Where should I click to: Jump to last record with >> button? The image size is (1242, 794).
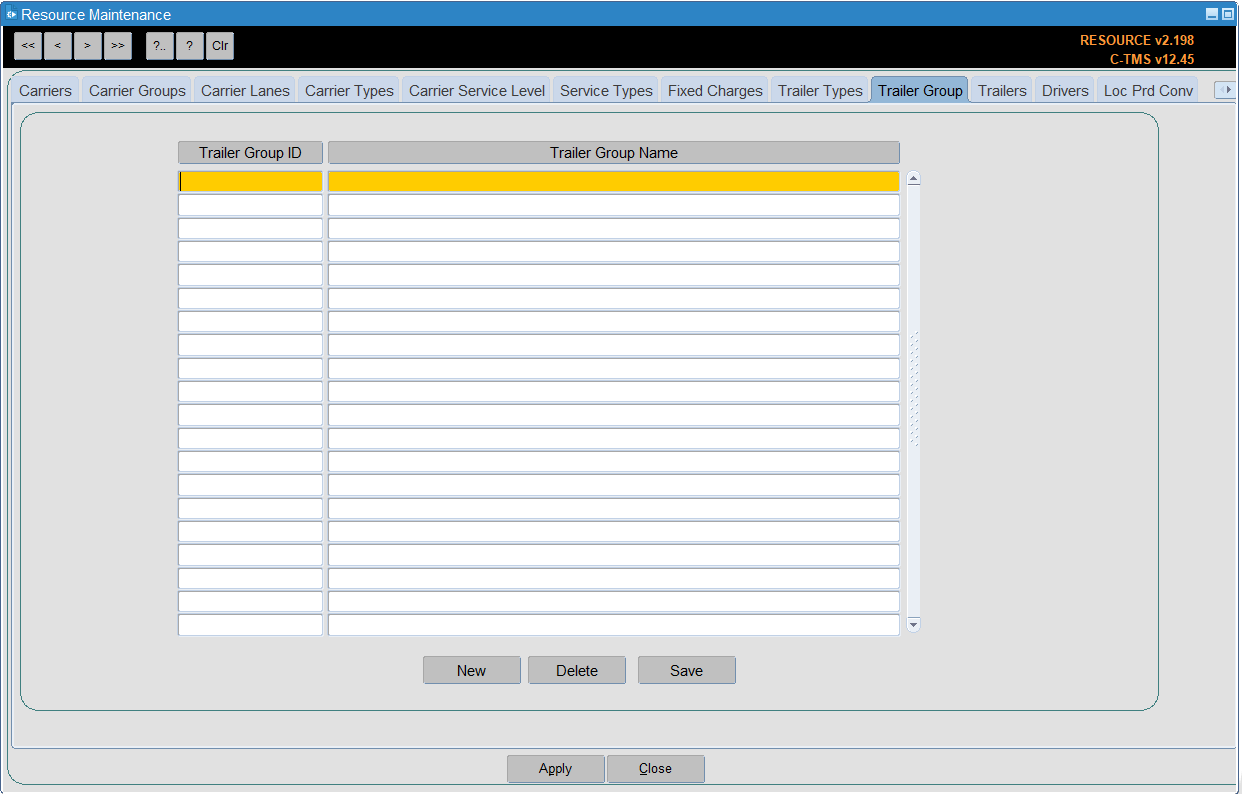pos(118,46)
